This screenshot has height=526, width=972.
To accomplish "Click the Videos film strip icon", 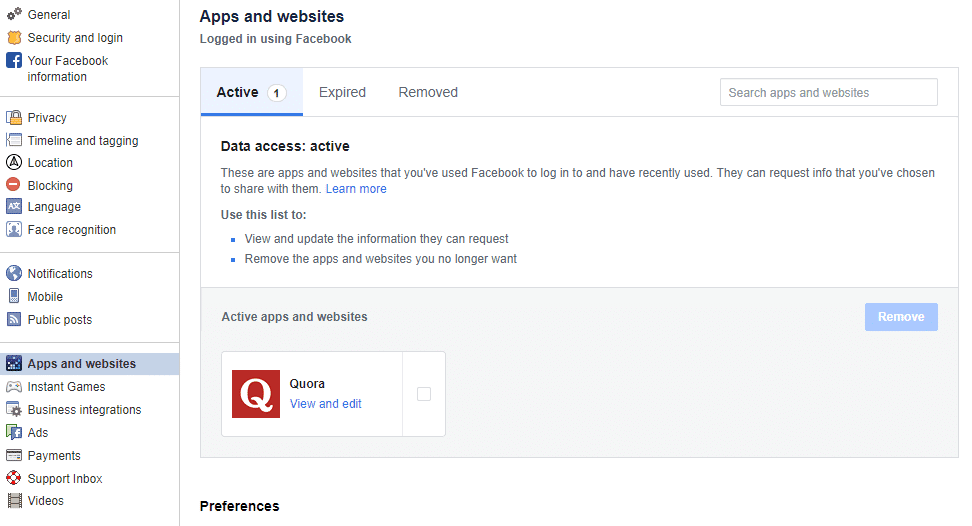I will (x=14, y=501).
